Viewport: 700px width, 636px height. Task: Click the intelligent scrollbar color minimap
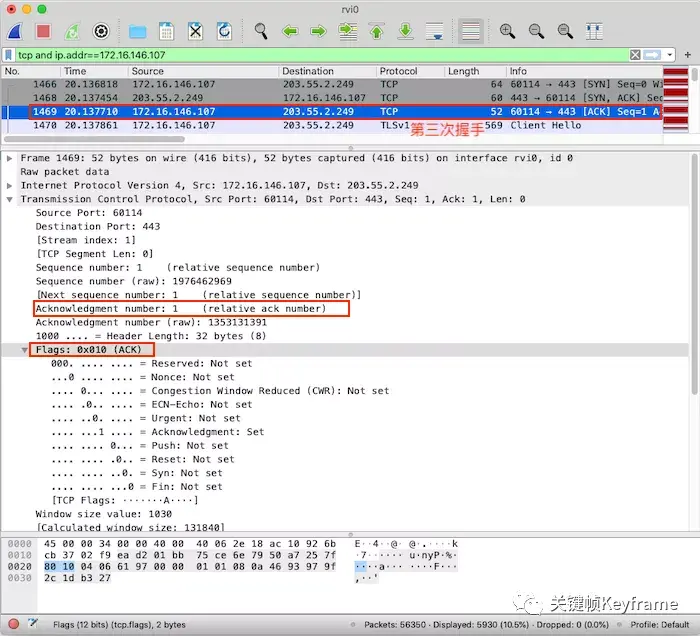pyautogui.click(x=675, y=100)
